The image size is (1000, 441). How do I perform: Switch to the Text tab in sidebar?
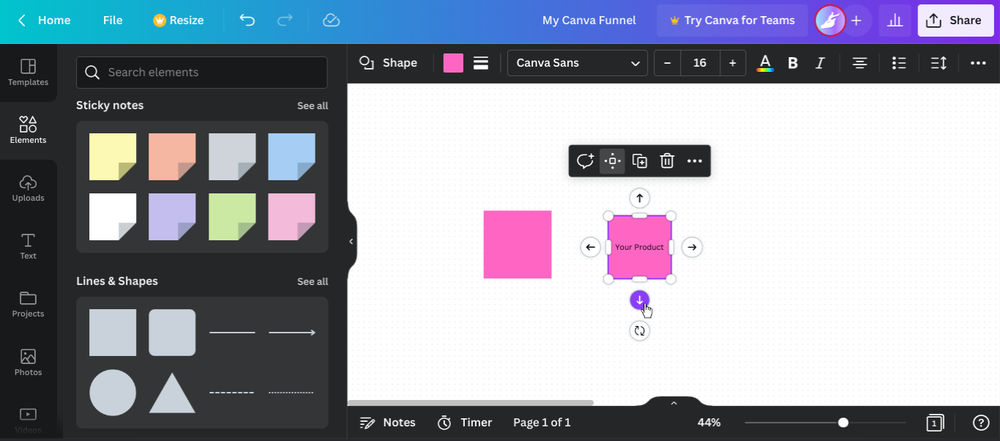(28, 245)
